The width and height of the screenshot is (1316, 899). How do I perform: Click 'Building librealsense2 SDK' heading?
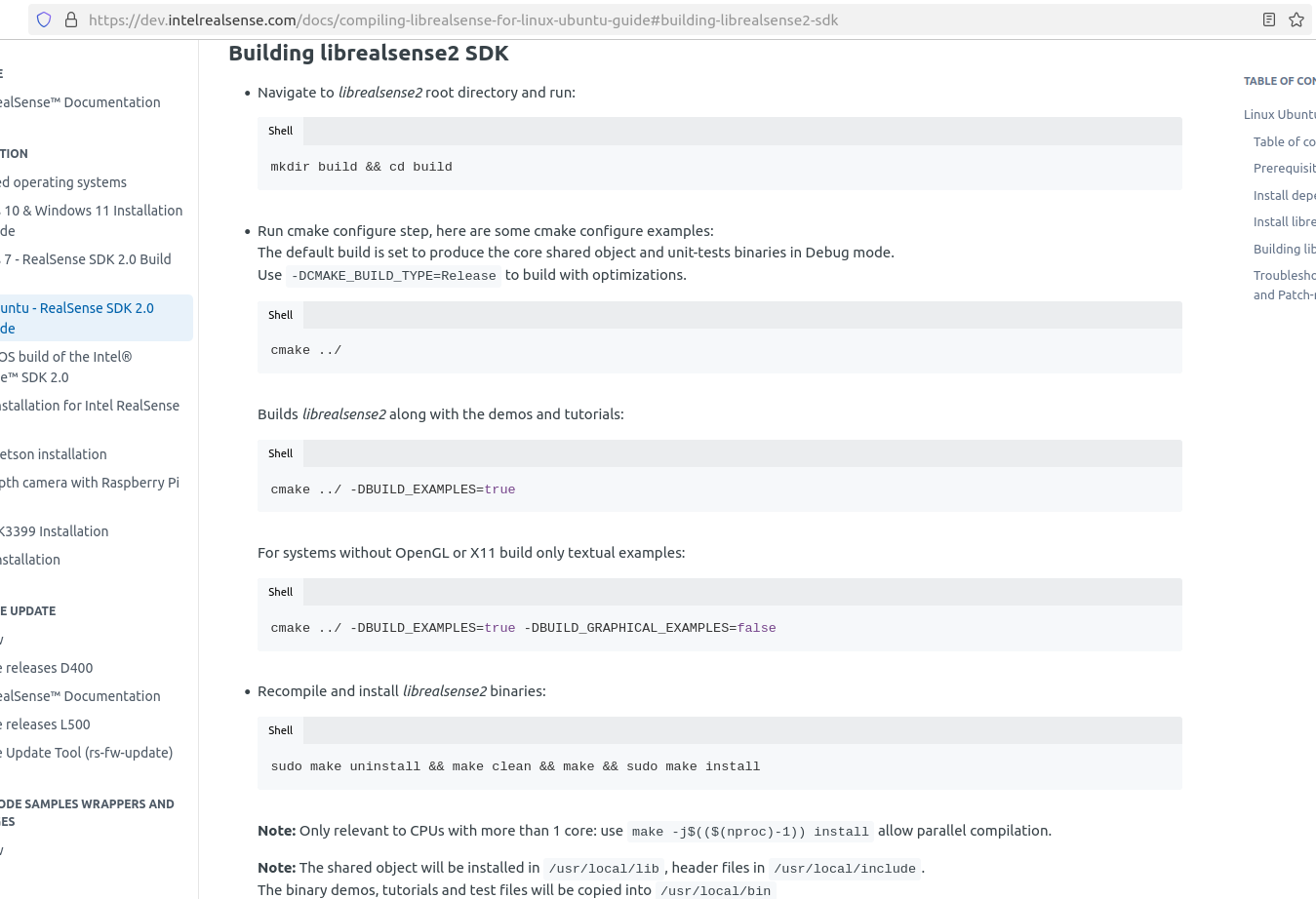pos(369,54)
